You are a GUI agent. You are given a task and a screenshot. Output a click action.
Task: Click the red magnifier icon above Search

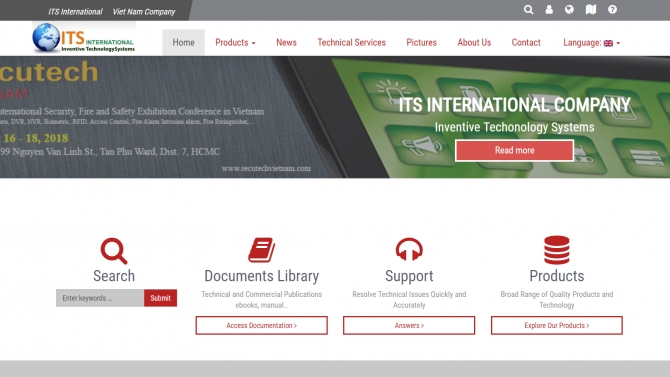[x=114, y=251]
